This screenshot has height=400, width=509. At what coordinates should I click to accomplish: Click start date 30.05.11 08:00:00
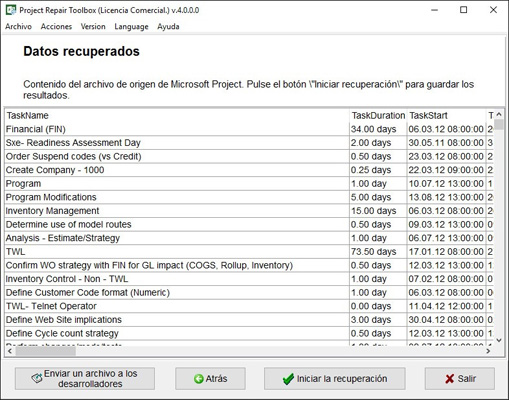[447, 143]
